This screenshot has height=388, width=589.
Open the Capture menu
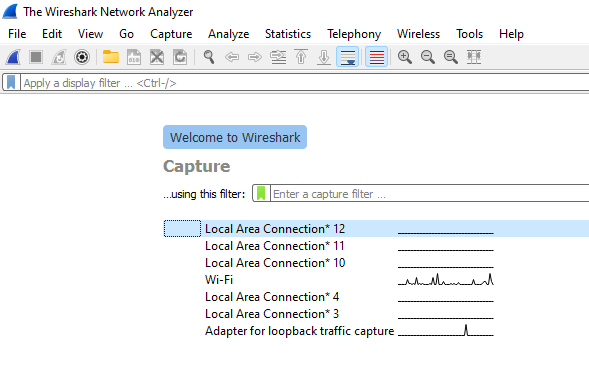tap(171, 34)
